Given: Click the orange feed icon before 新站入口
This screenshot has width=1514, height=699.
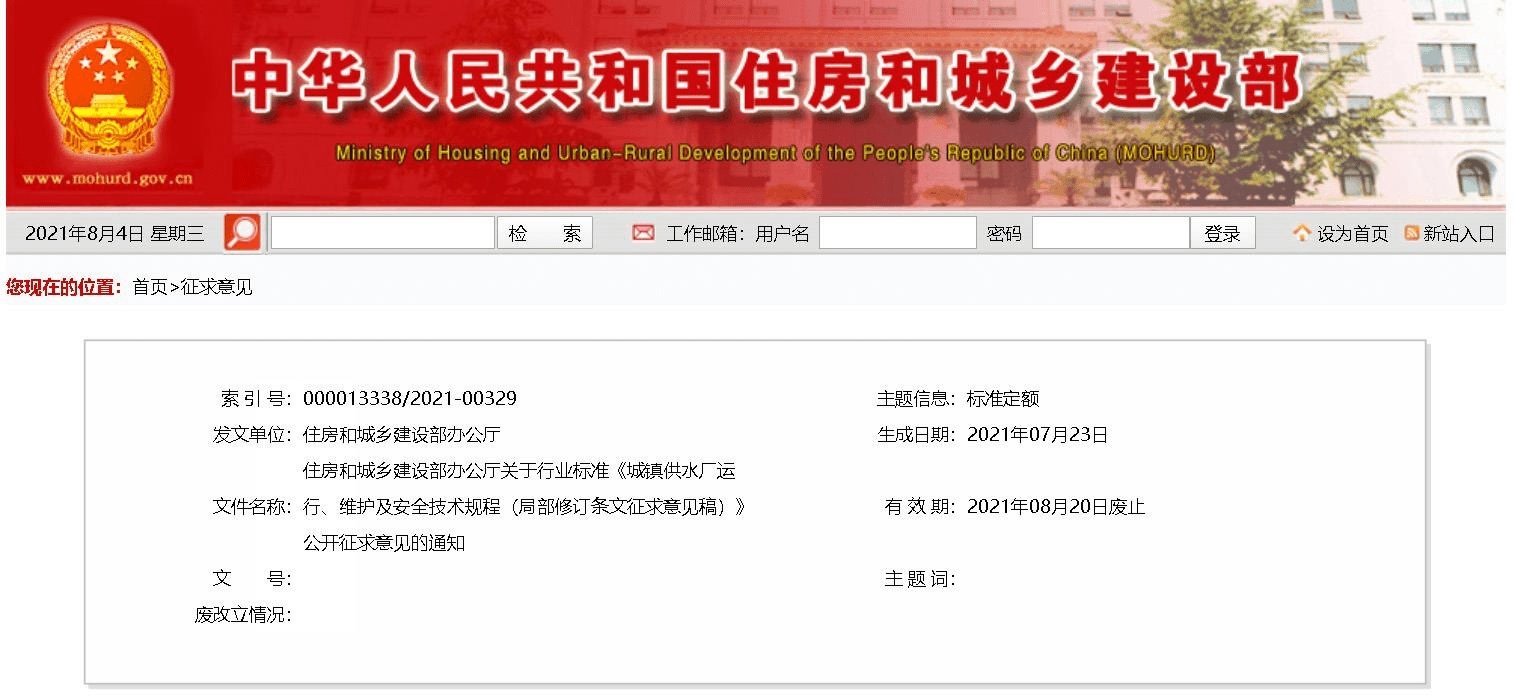Looking at the screenshot, I should pos(1411,234).
